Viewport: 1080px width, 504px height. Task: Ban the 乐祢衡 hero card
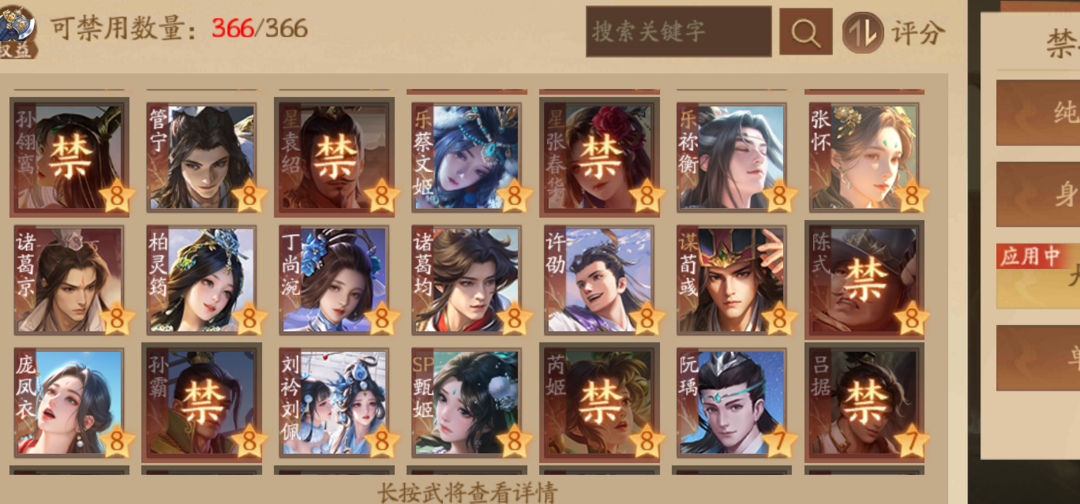click(731, 157)
